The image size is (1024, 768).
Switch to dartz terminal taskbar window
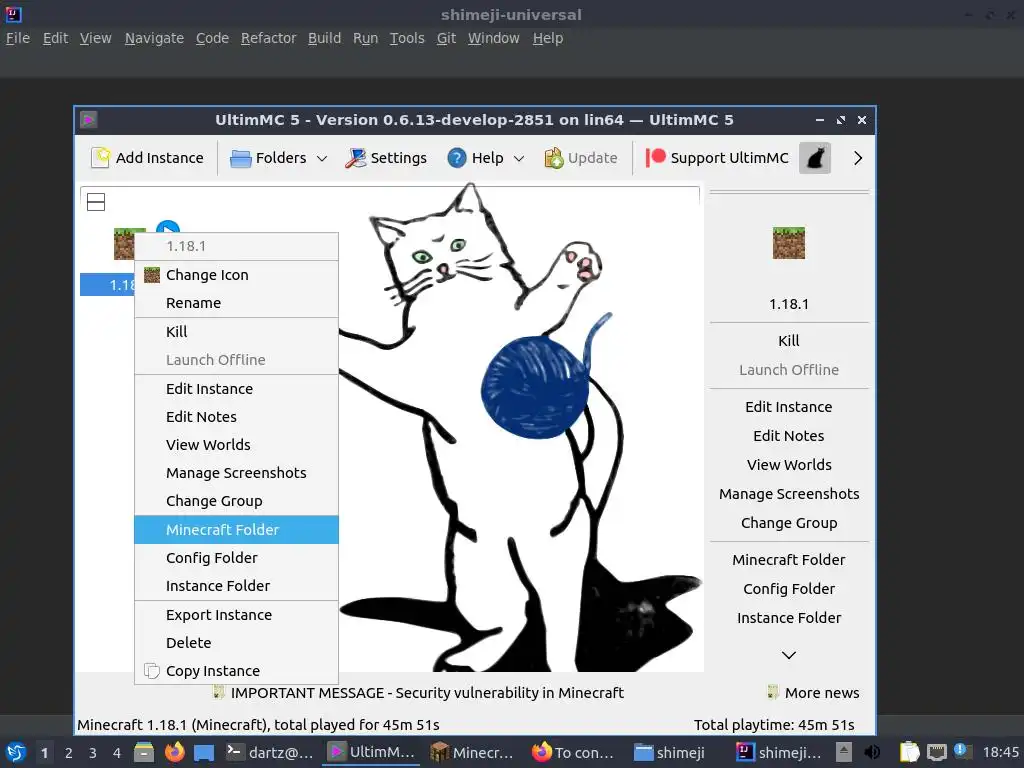(x=270, y=752)
